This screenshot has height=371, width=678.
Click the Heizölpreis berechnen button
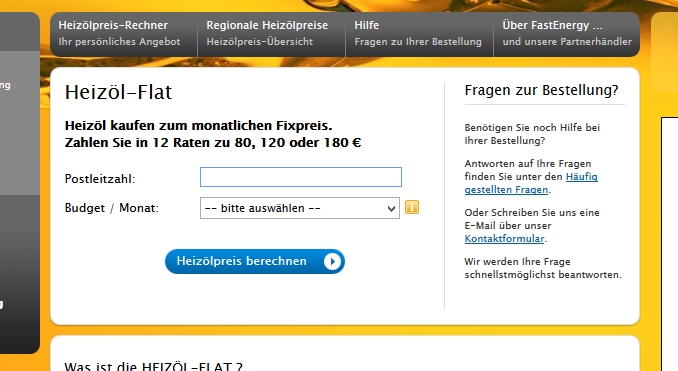[255, 261]
